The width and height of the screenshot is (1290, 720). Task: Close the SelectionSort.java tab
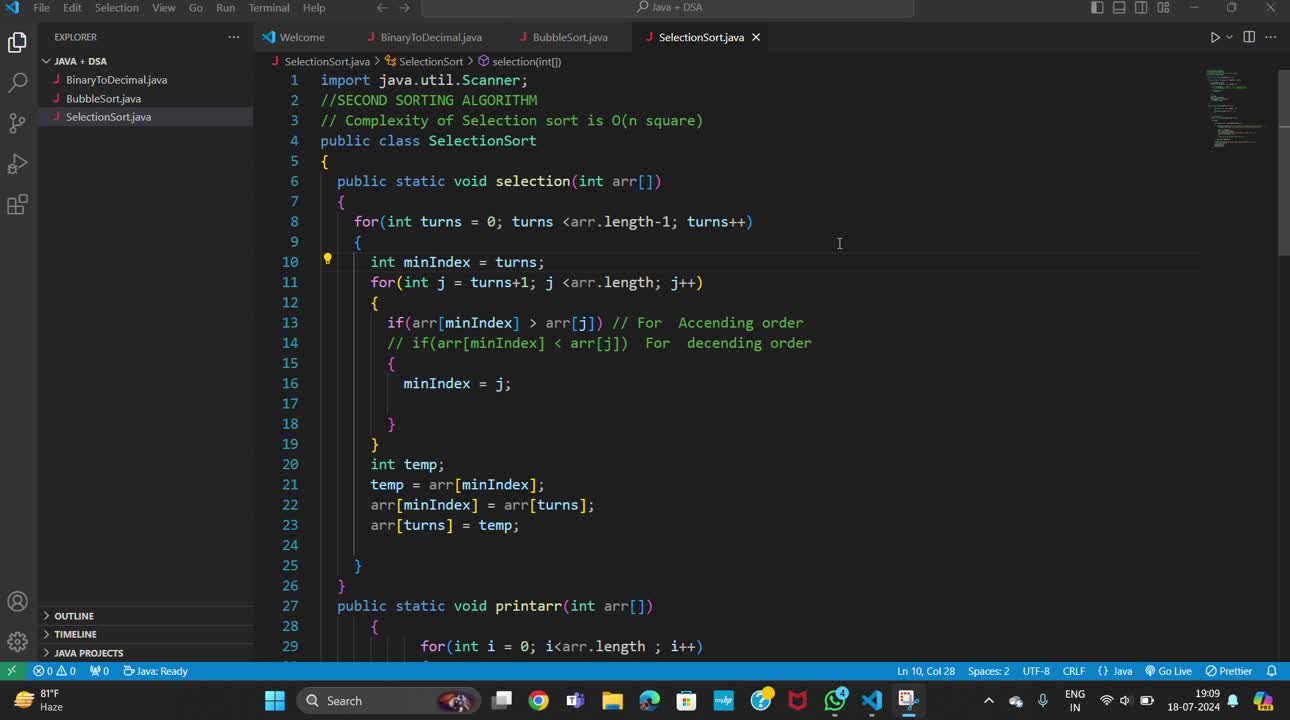pos(756,37)
